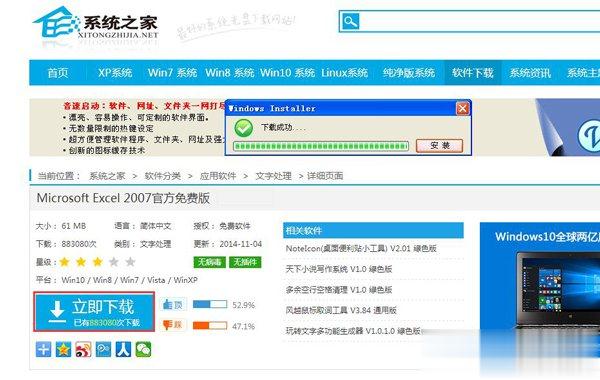Open 天下小说写作系统 V1.0 link
Screen dimensions: 600x380
(339, 269)
